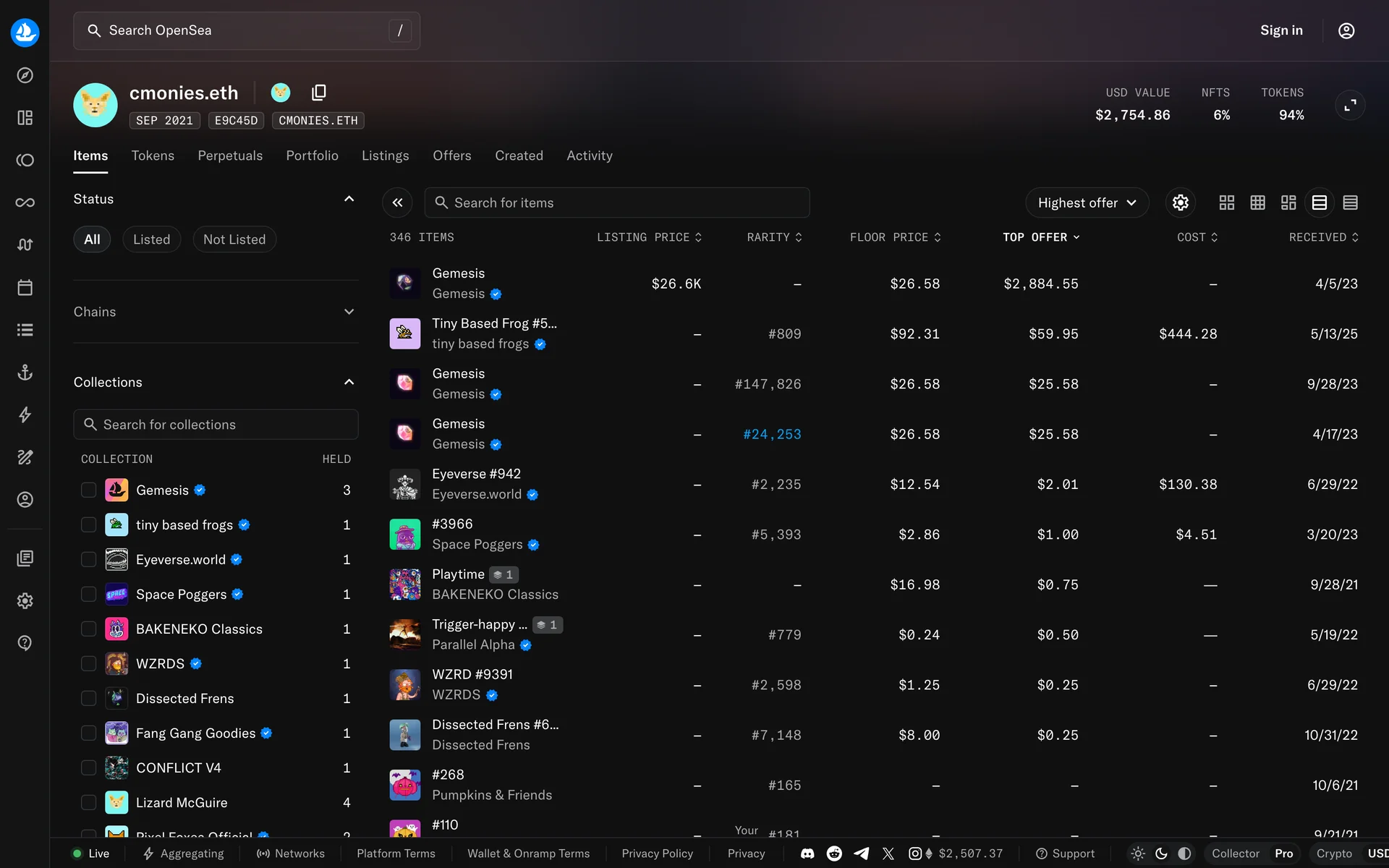Open the Portfolio tab
Screen dimensions: 1389x868
pos(312,156)
